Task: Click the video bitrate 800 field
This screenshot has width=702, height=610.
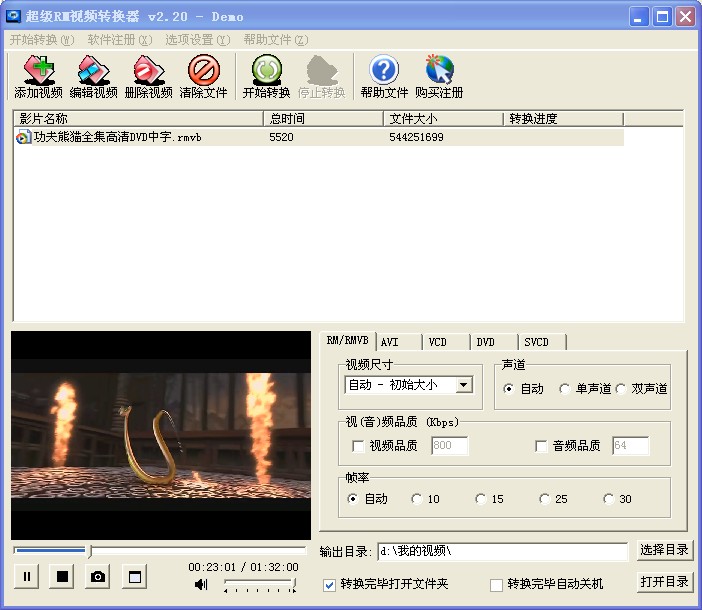Action: (449, 445)
